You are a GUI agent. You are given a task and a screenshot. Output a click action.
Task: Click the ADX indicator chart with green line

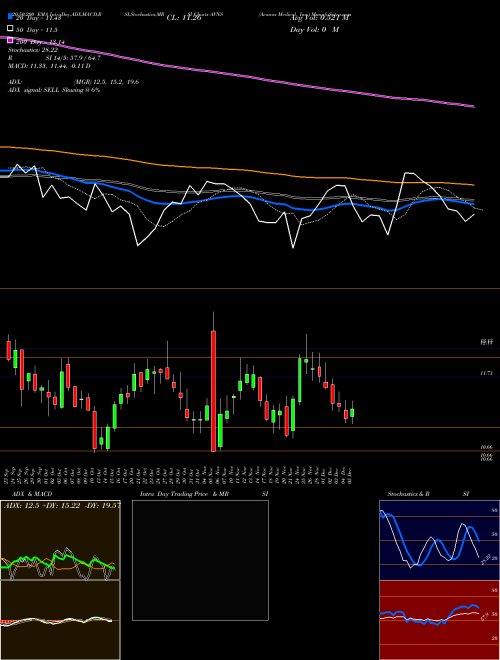pyautogui.click(x=60, y=540)
